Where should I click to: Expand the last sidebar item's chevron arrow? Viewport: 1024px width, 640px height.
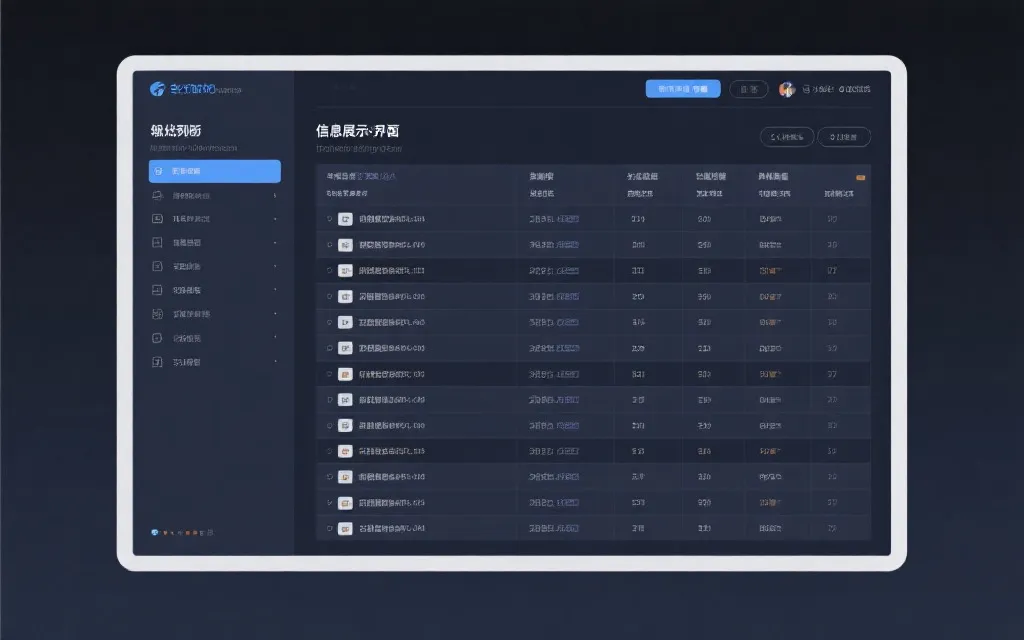[x=275, y=362]
